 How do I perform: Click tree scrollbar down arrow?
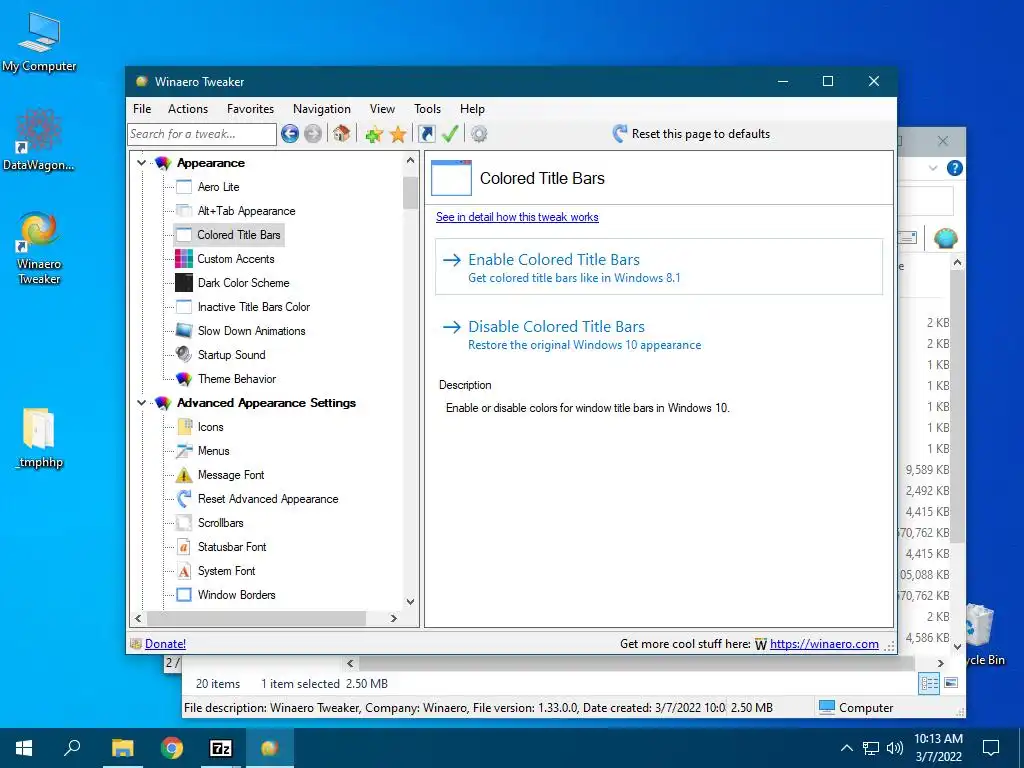pos(410,601)
